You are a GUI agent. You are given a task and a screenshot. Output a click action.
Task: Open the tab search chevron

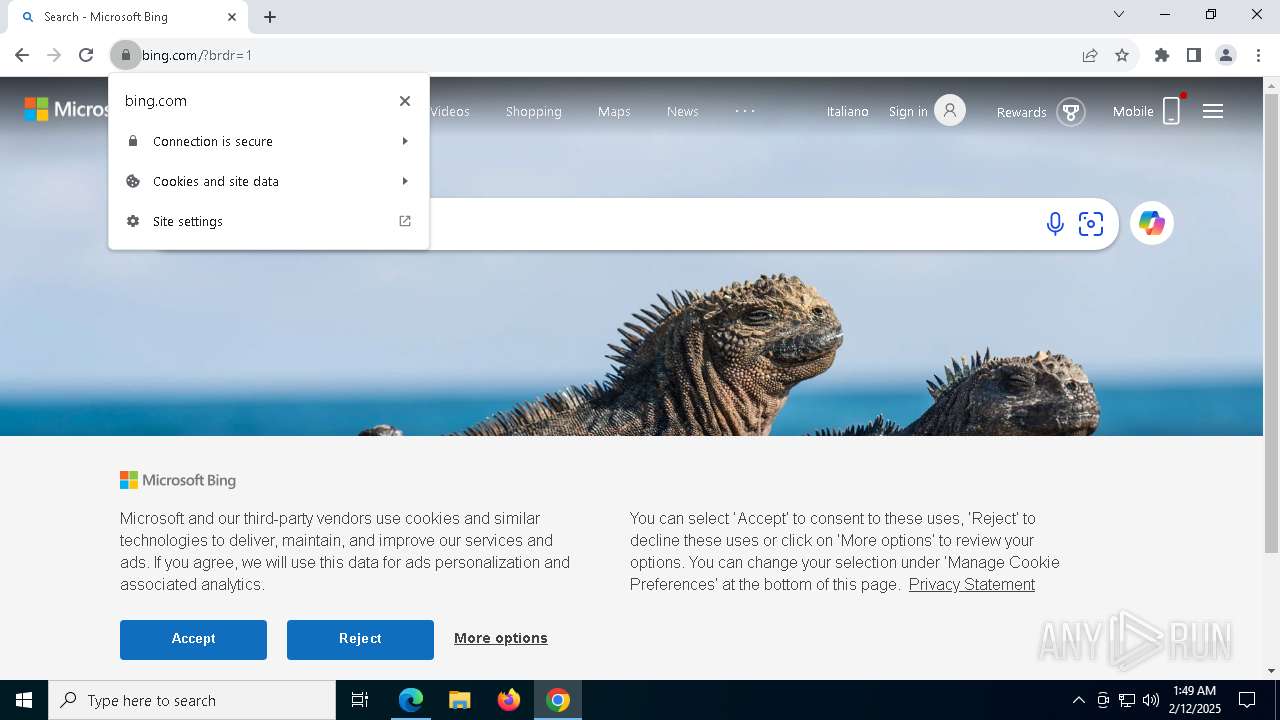coord(1119,14)
